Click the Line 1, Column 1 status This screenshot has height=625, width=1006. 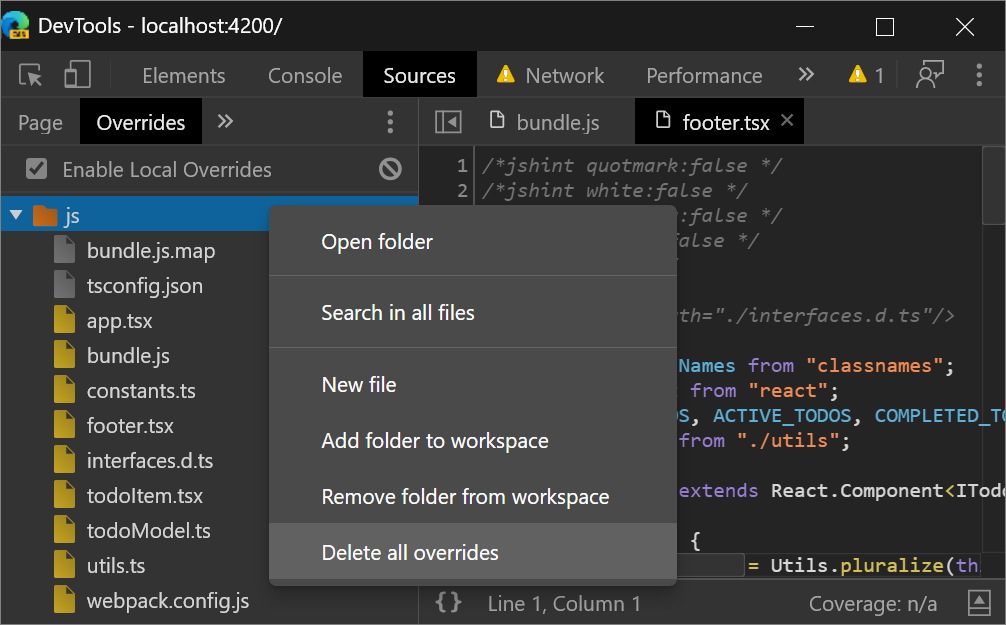coord(564,604)
